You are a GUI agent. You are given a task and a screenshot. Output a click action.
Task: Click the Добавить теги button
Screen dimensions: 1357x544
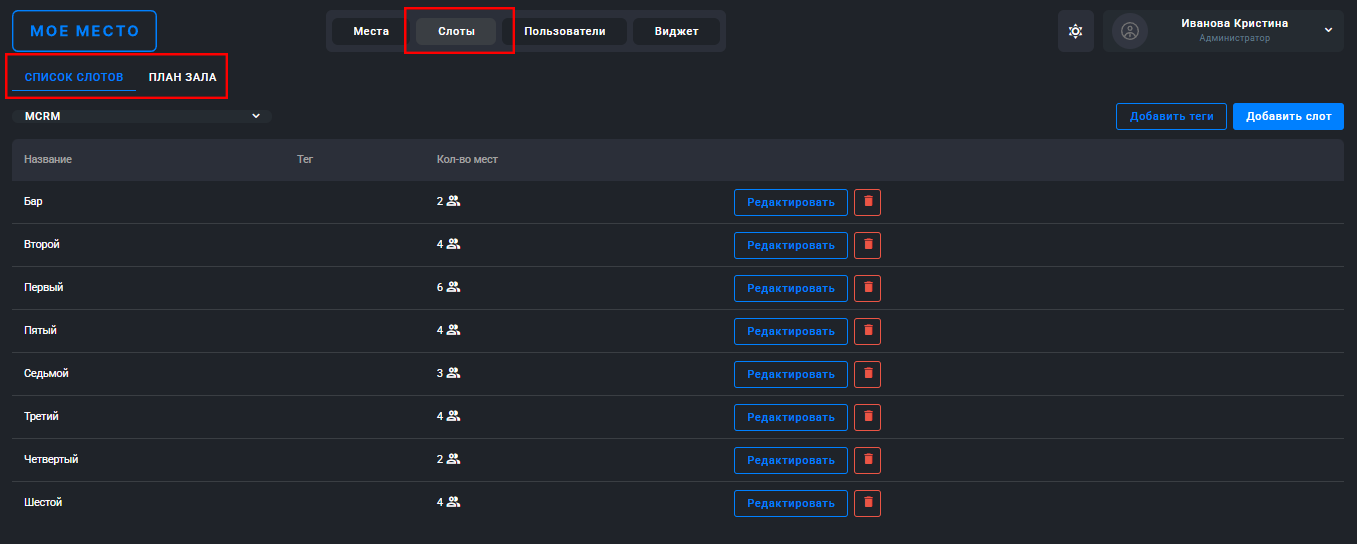[1171, 116]
